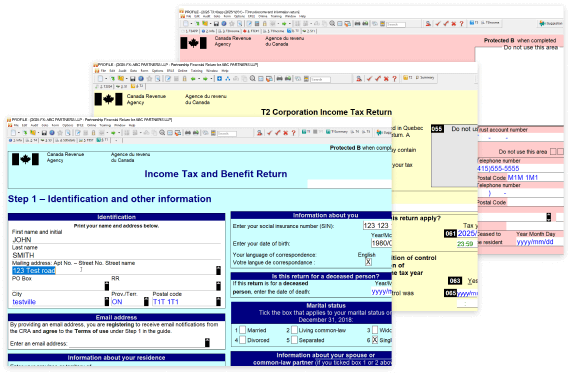Open the Window menu in front window
The width and height of the screenshot is (571, 375).
pos(120,125)
